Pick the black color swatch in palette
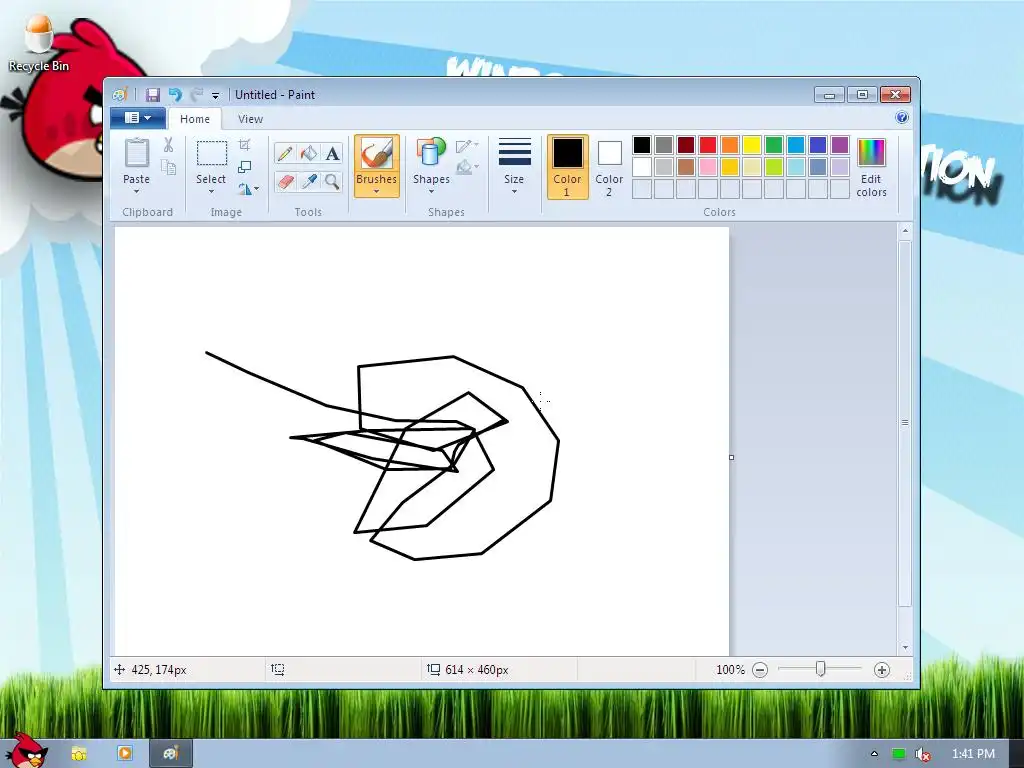The image size is (1024, 768). [x=642, y=145]
